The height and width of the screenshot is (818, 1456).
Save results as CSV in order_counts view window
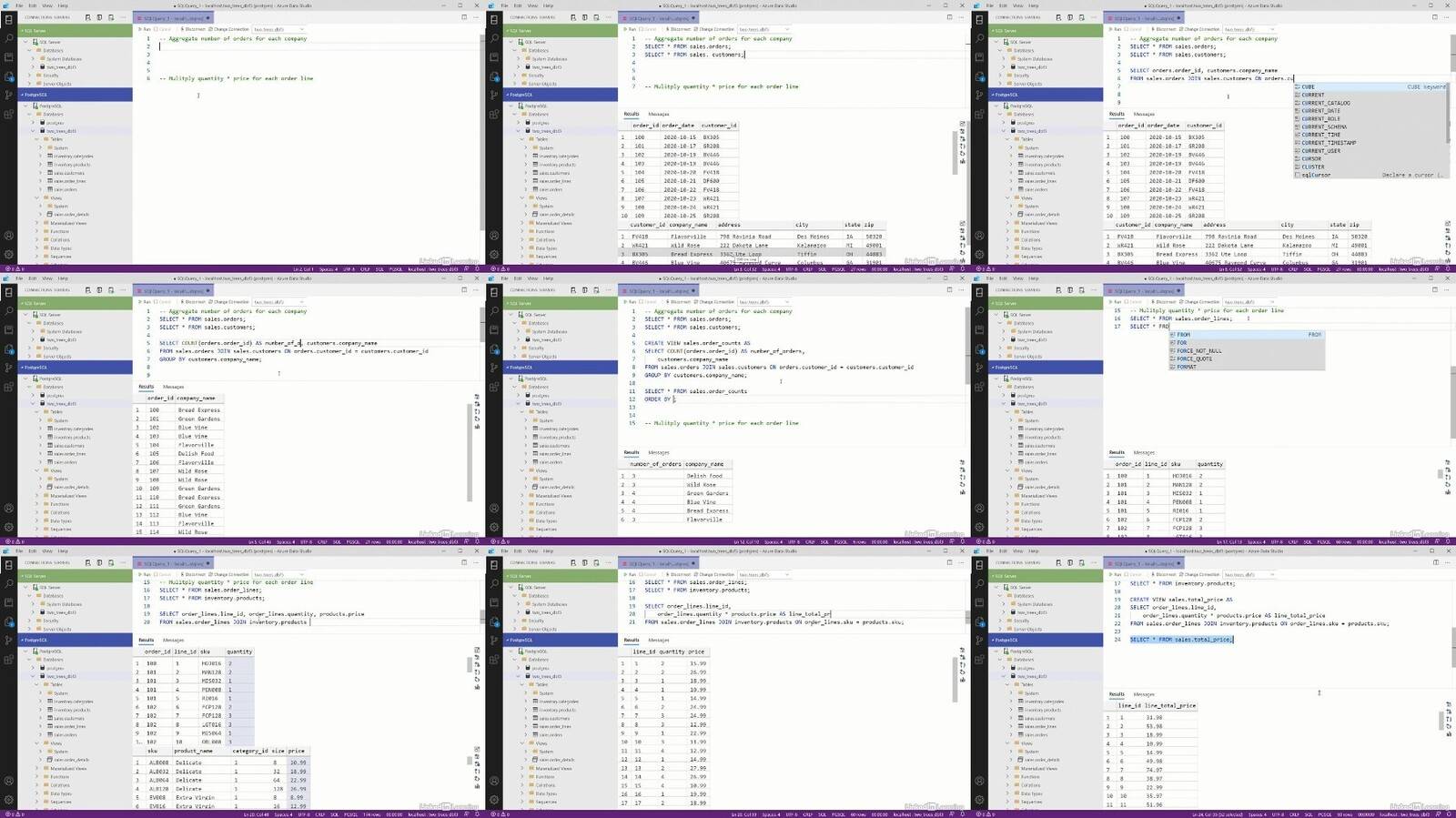[963, 461]
